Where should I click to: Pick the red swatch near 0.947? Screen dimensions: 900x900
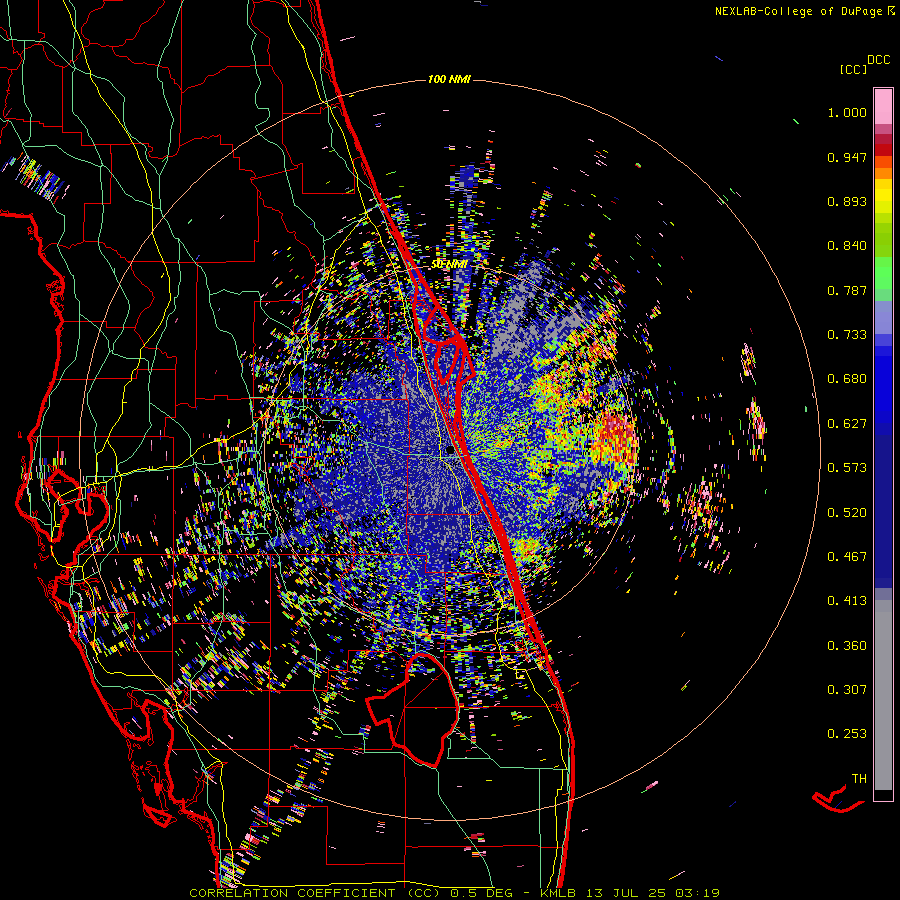click(x=883, y=150)
